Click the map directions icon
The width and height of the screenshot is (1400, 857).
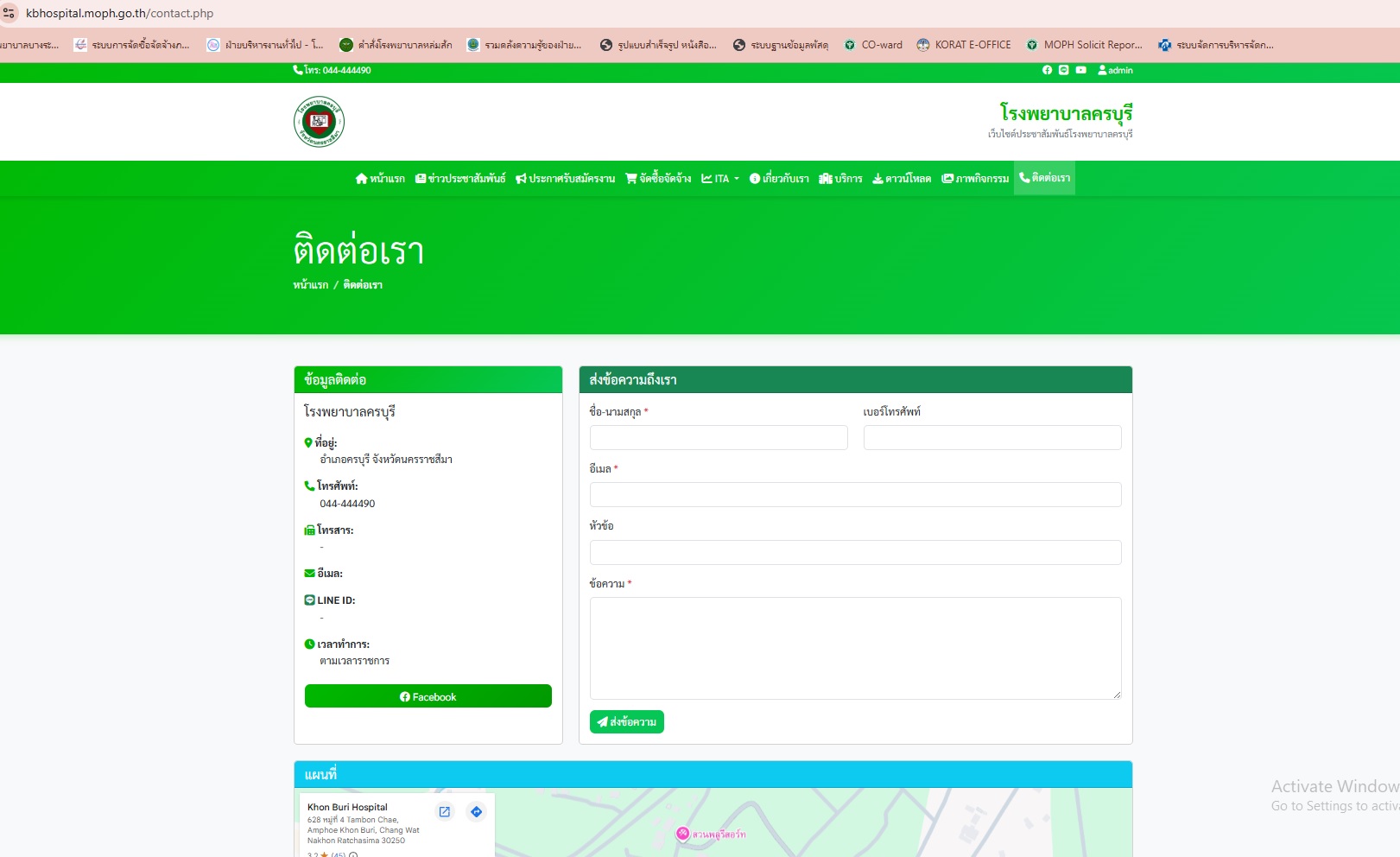[x=476, y=812]
